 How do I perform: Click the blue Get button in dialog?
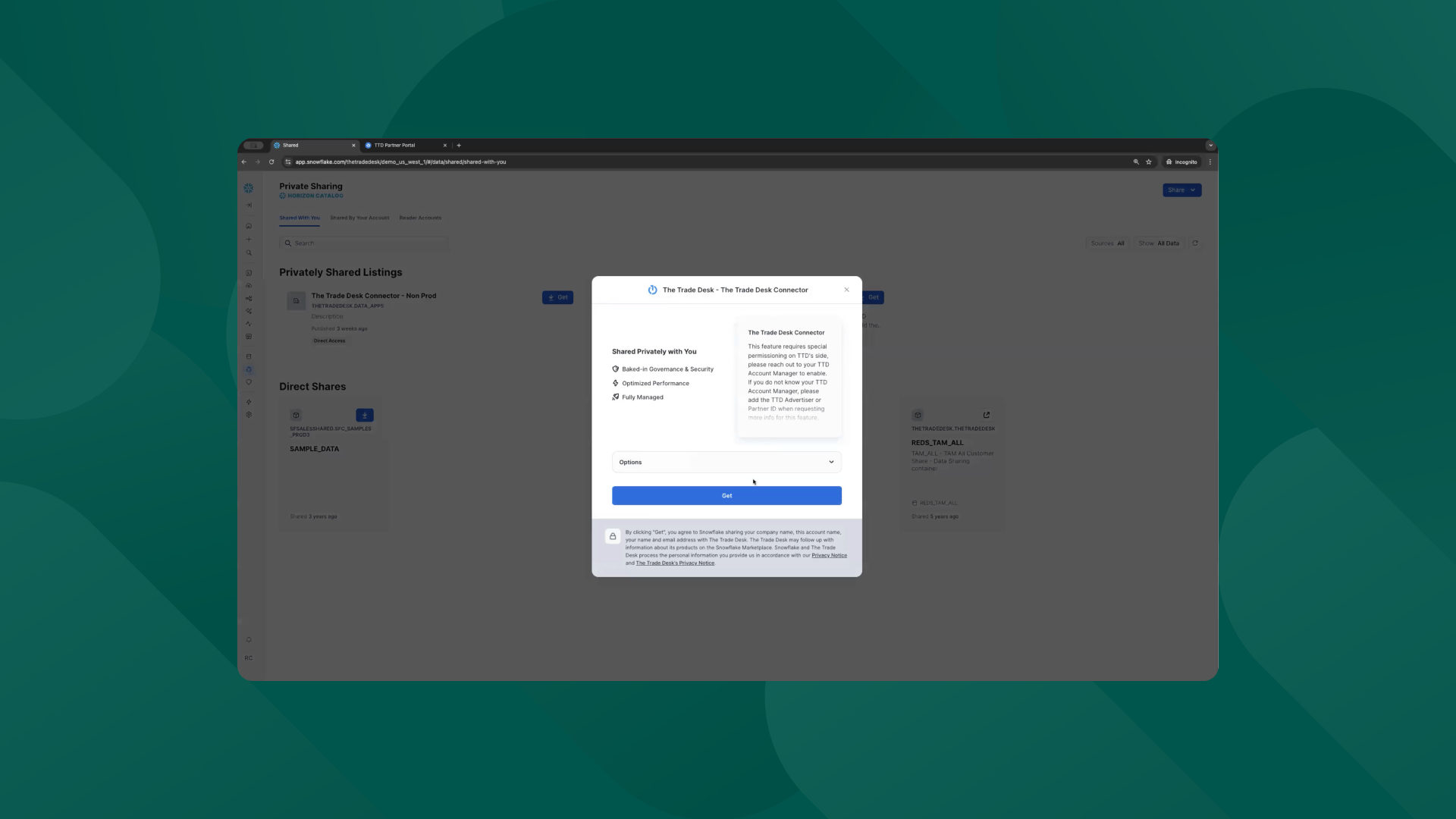726,495
